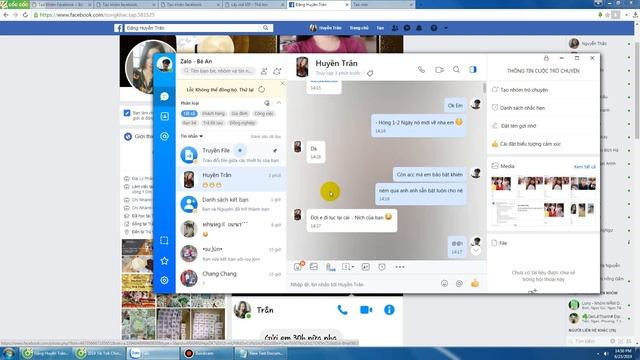The image size is (640, 360).
Task: Click 'Đánh dấu đã đọc' mark-as-read link
Action: pos(266,136)
